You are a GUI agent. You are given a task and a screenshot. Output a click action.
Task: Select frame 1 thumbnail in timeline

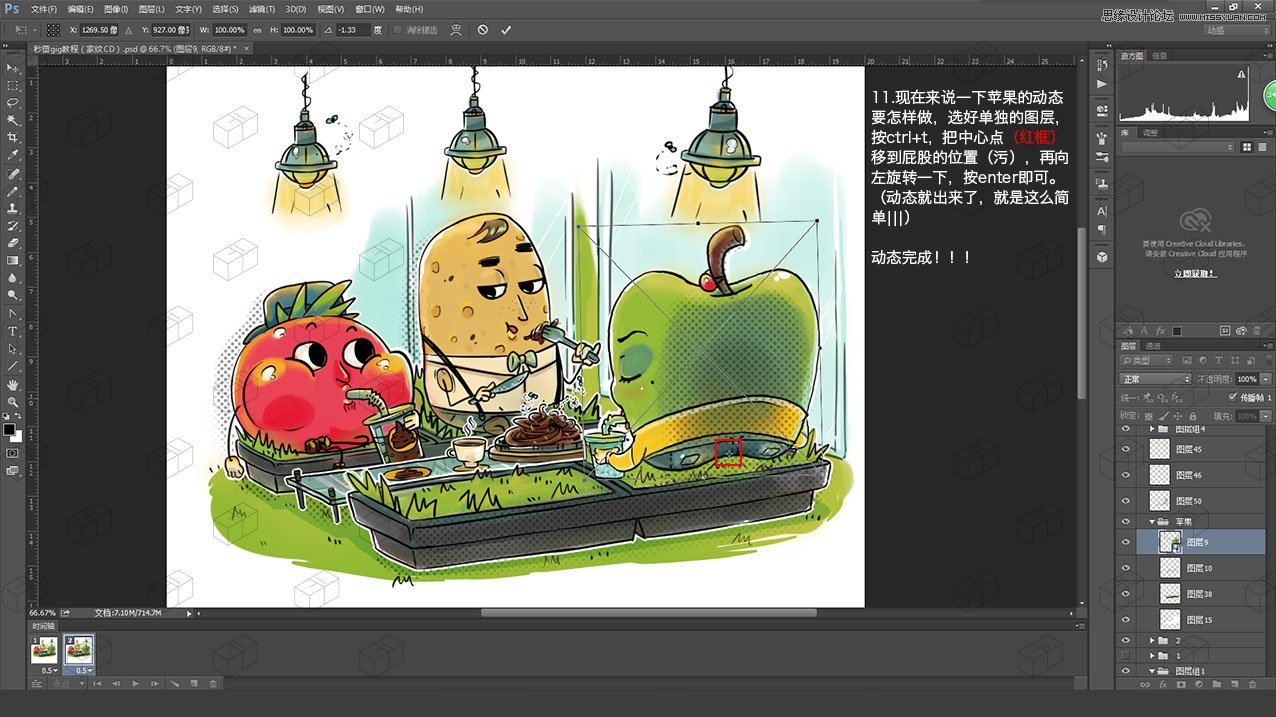point(44,652)
